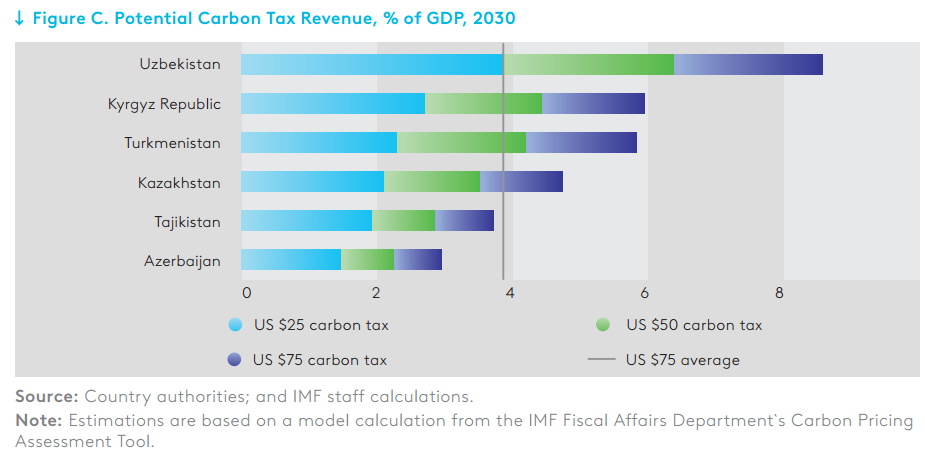
Task: Click the light blue US $25 legend dot
Action: [235, 324]
